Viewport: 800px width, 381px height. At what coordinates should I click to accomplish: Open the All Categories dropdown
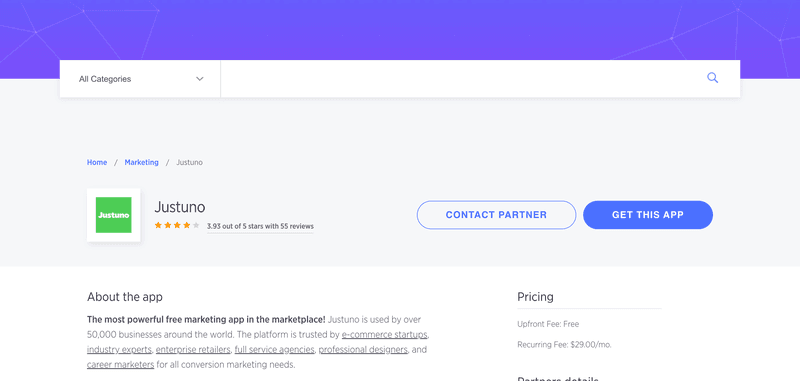pos(140,79)
